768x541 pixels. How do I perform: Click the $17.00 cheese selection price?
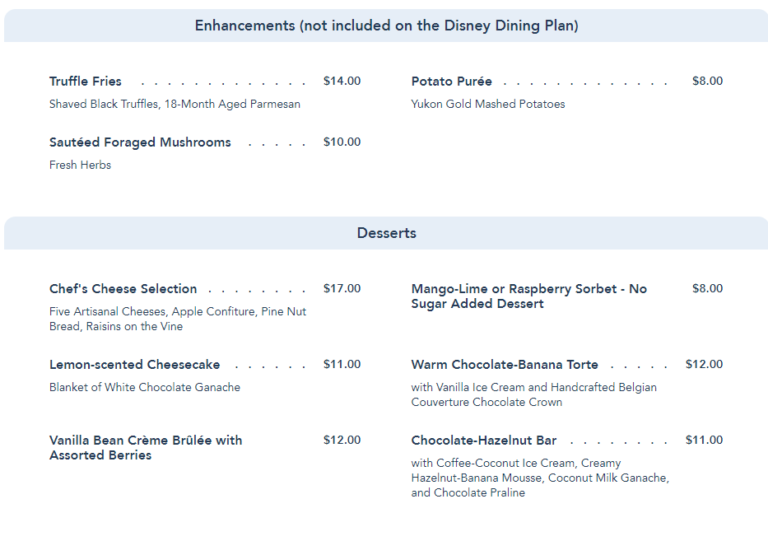(x=342, y=289)
